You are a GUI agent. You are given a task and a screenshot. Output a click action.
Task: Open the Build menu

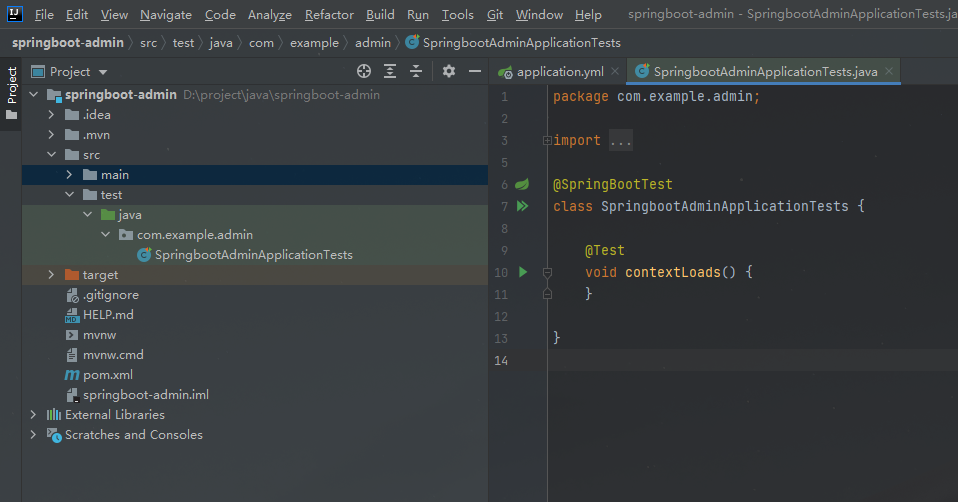click(380, 15)
